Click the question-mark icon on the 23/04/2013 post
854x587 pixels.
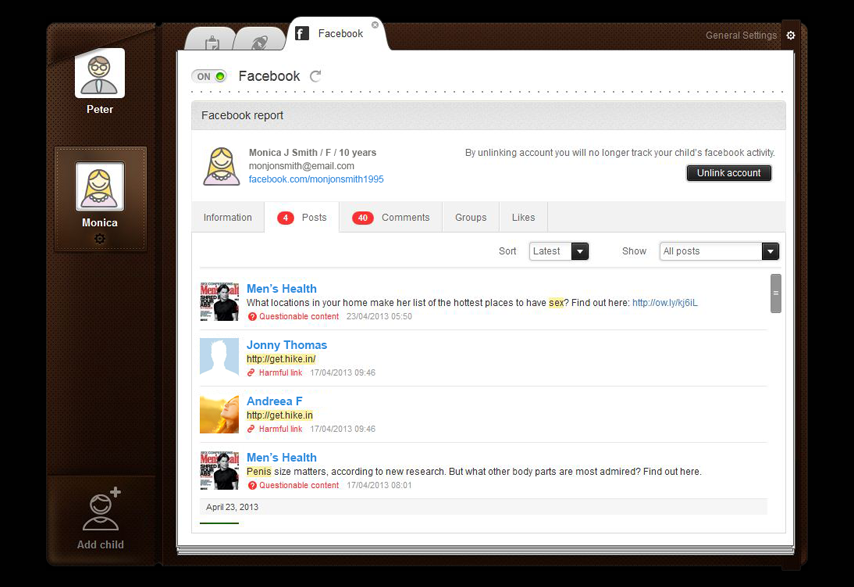click(x=252, y=317)
